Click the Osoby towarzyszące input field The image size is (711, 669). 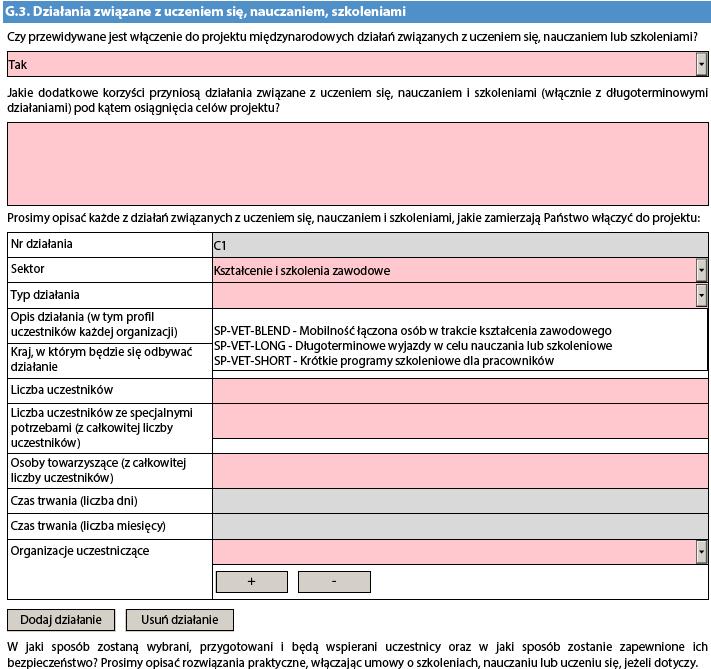(x=460, y=471)
